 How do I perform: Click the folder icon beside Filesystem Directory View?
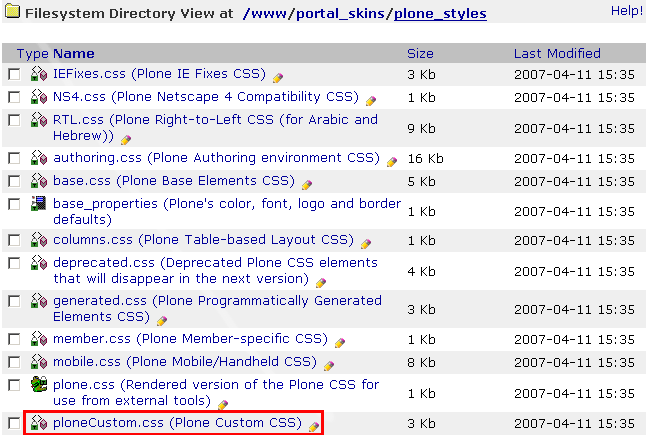click(12, 11)
